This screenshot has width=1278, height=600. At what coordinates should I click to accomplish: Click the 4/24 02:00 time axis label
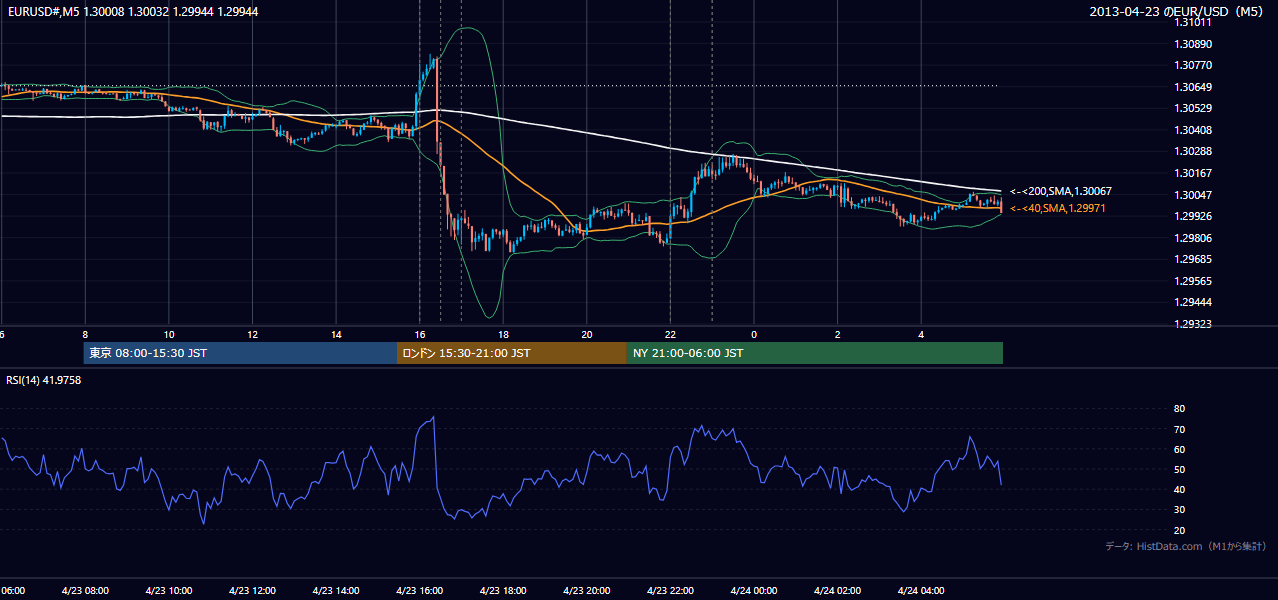click(x=837, y=590)
